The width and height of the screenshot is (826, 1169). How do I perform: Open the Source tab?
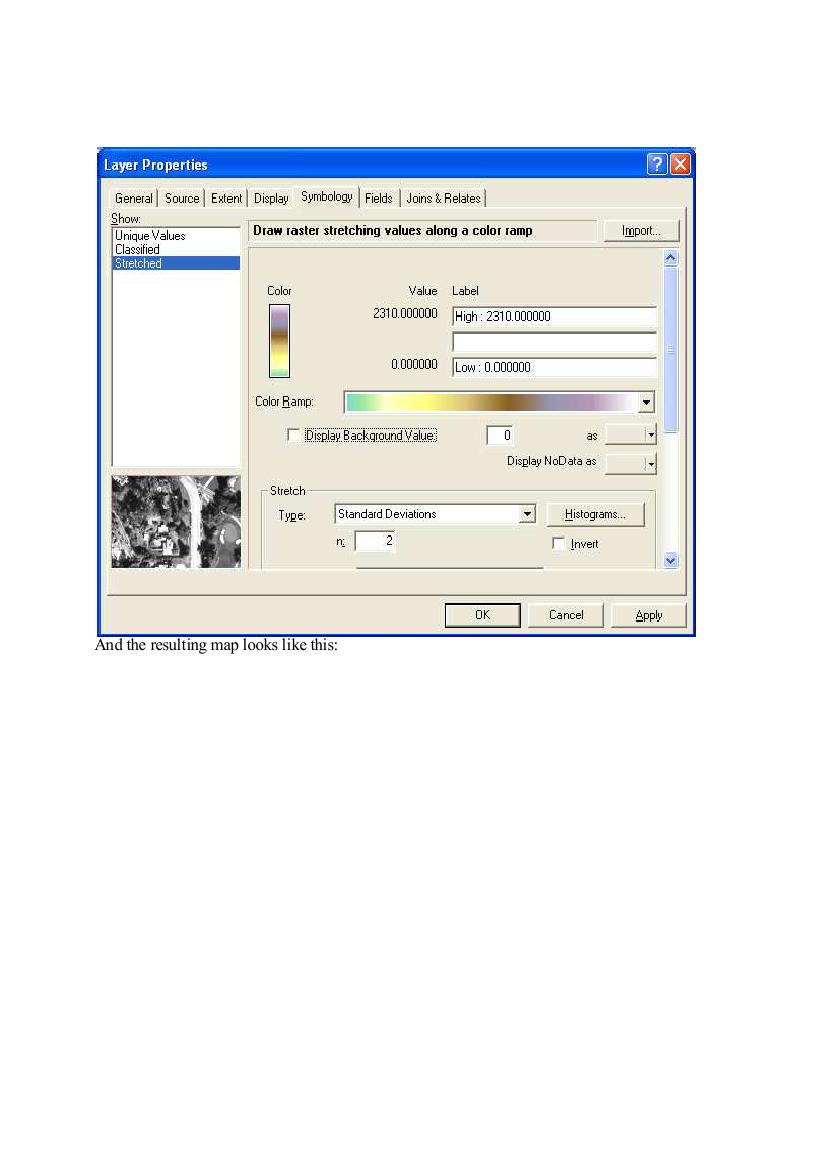click(x=182, y=198)
